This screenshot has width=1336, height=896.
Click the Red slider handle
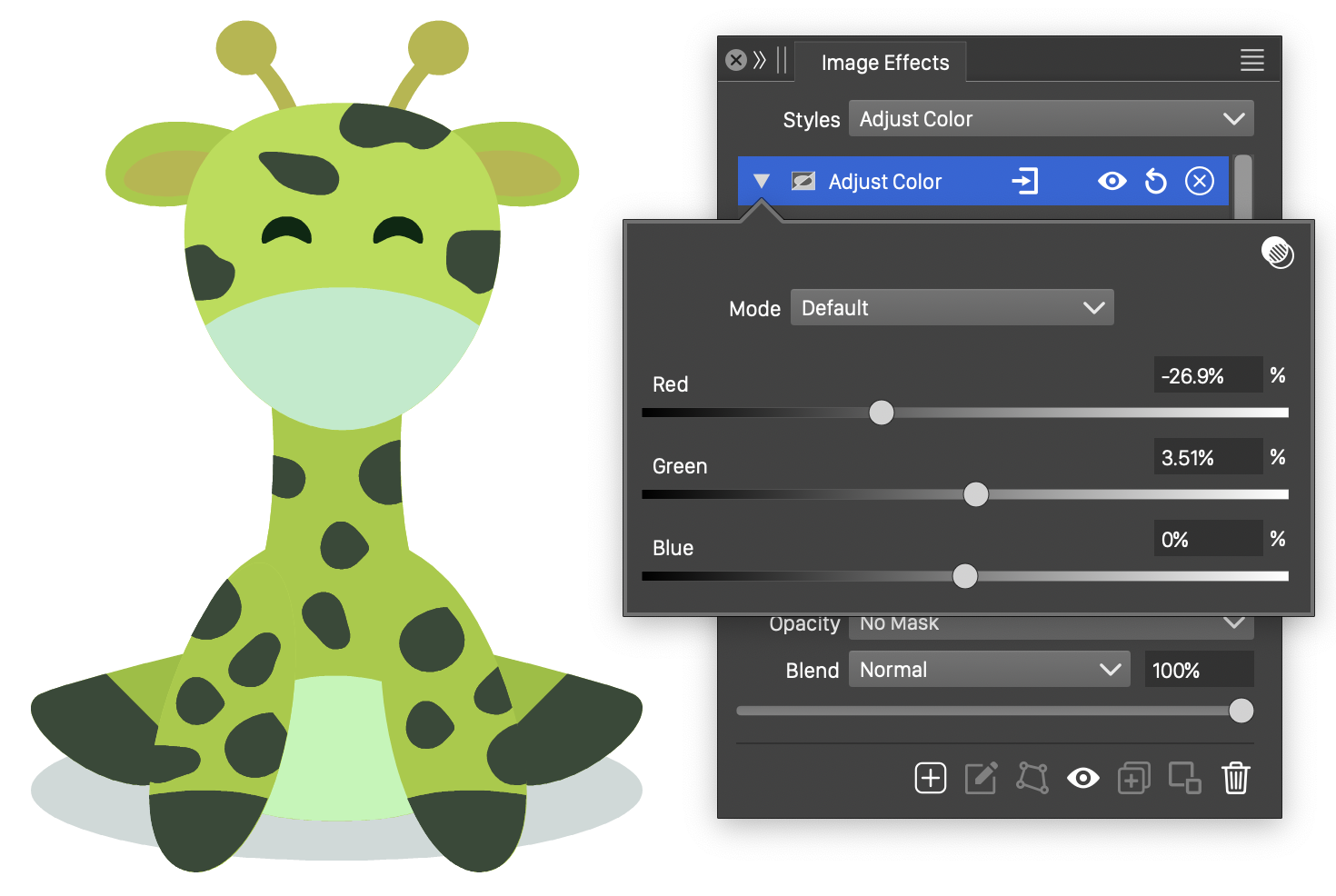pos(881,413)
